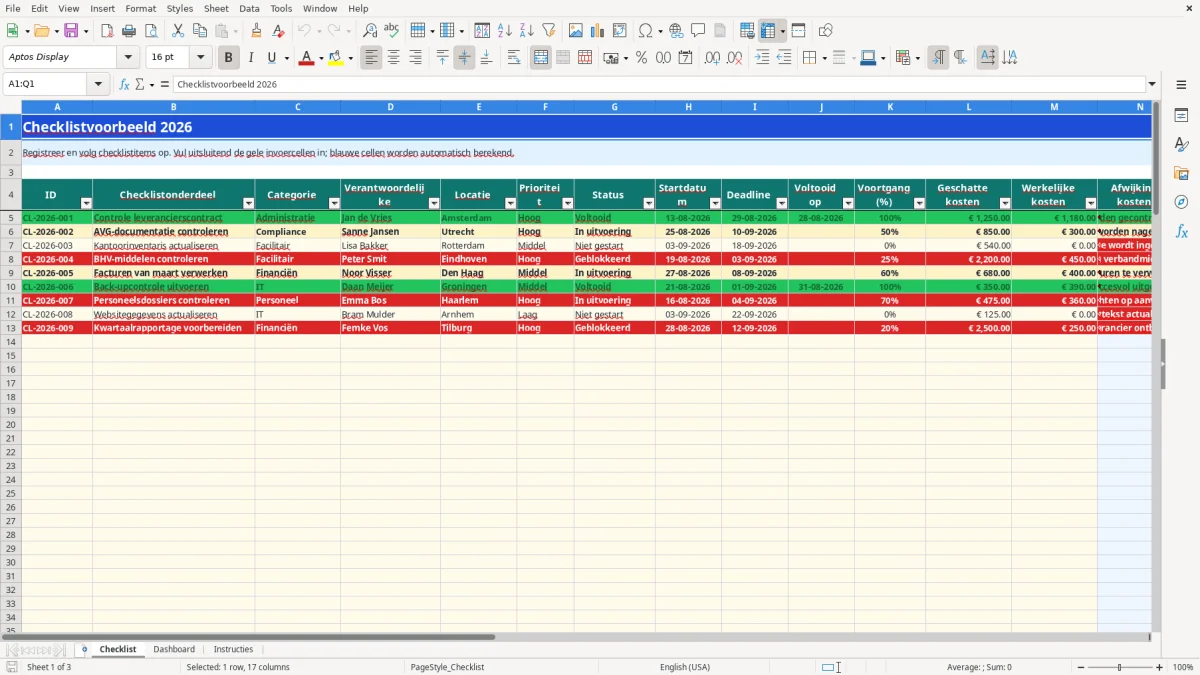Toggle Underline formatting
This screenshot has width=1200, height=675.
[271, 58]
